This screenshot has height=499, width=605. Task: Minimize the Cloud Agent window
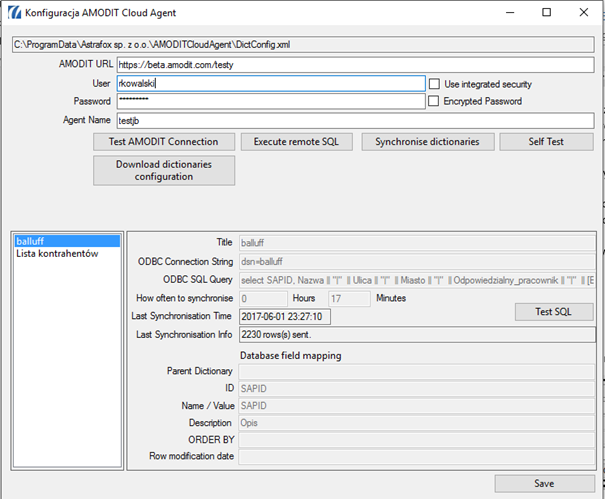pyautogui.click(x=510, y=12)
